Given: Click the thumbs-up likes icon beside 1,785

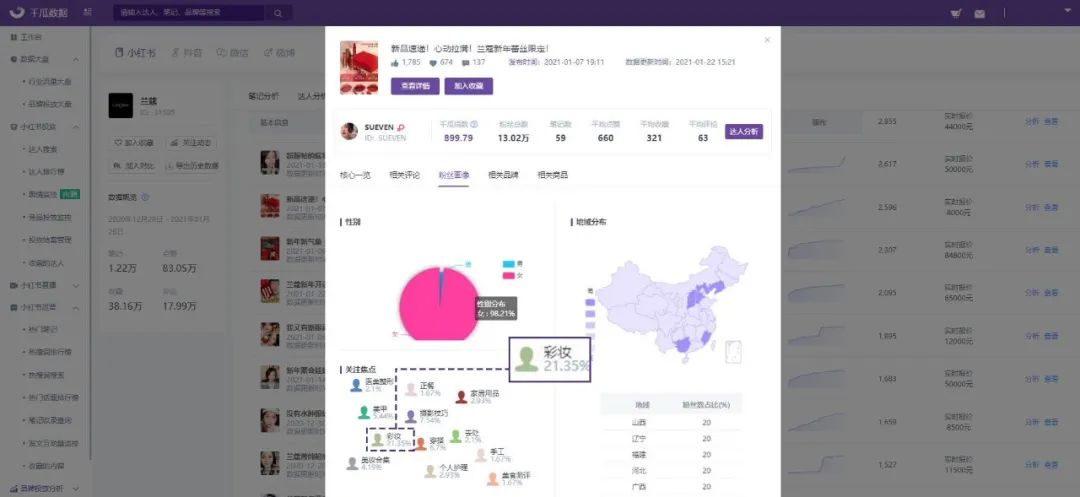Looking at the screenshot, I should (x=395, y=63).
